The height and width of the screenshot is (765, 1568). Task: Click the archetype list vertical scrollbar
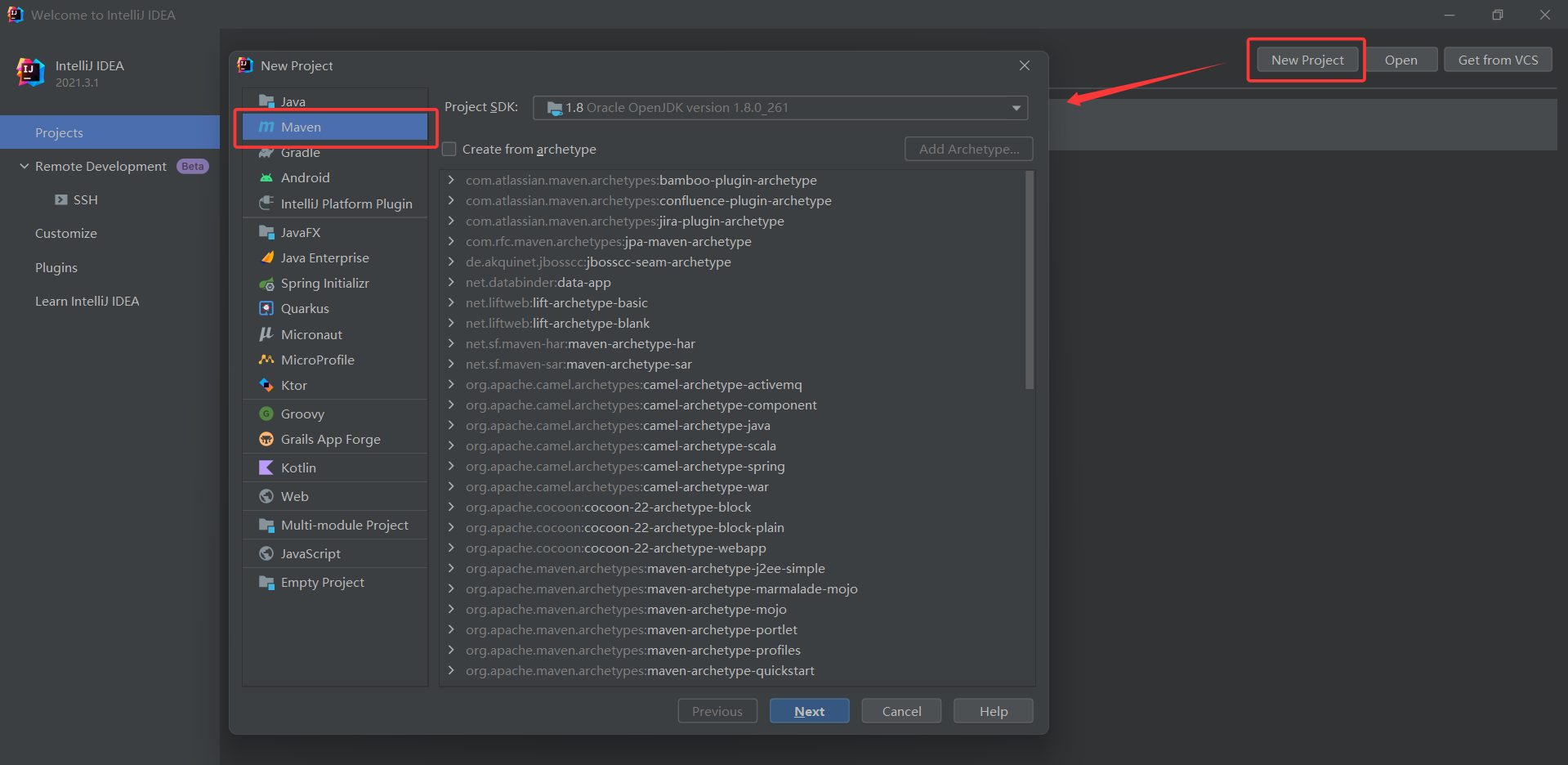click(x=1030, y=280)
